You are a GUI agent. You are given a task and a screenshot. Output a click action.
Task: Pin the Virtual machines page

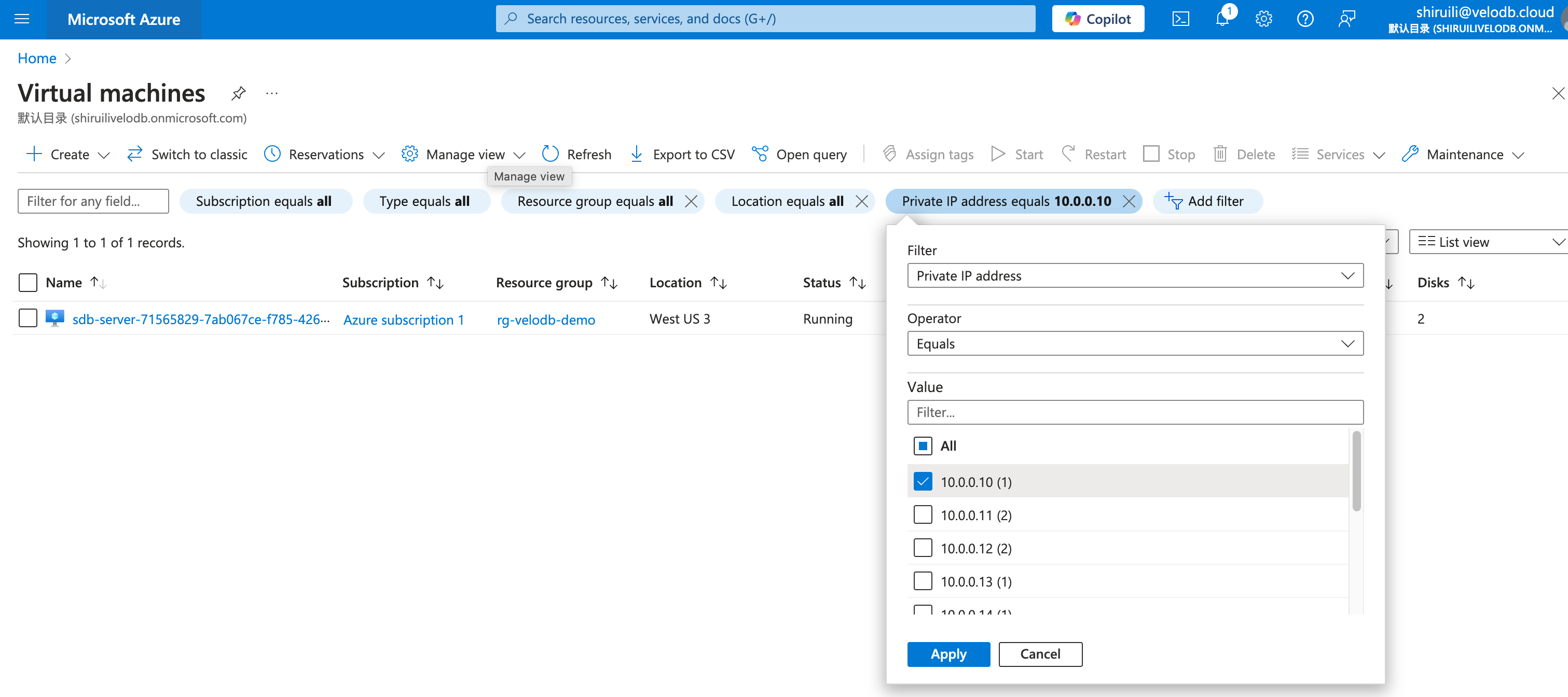(x=239, y=93)
